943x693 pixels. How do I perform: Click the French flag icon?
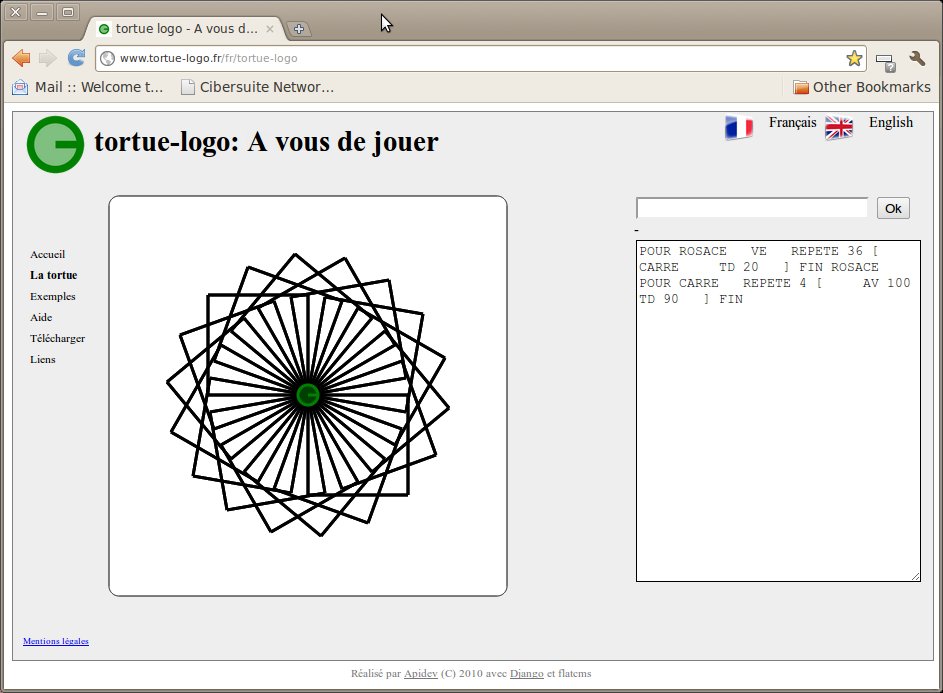739,127
